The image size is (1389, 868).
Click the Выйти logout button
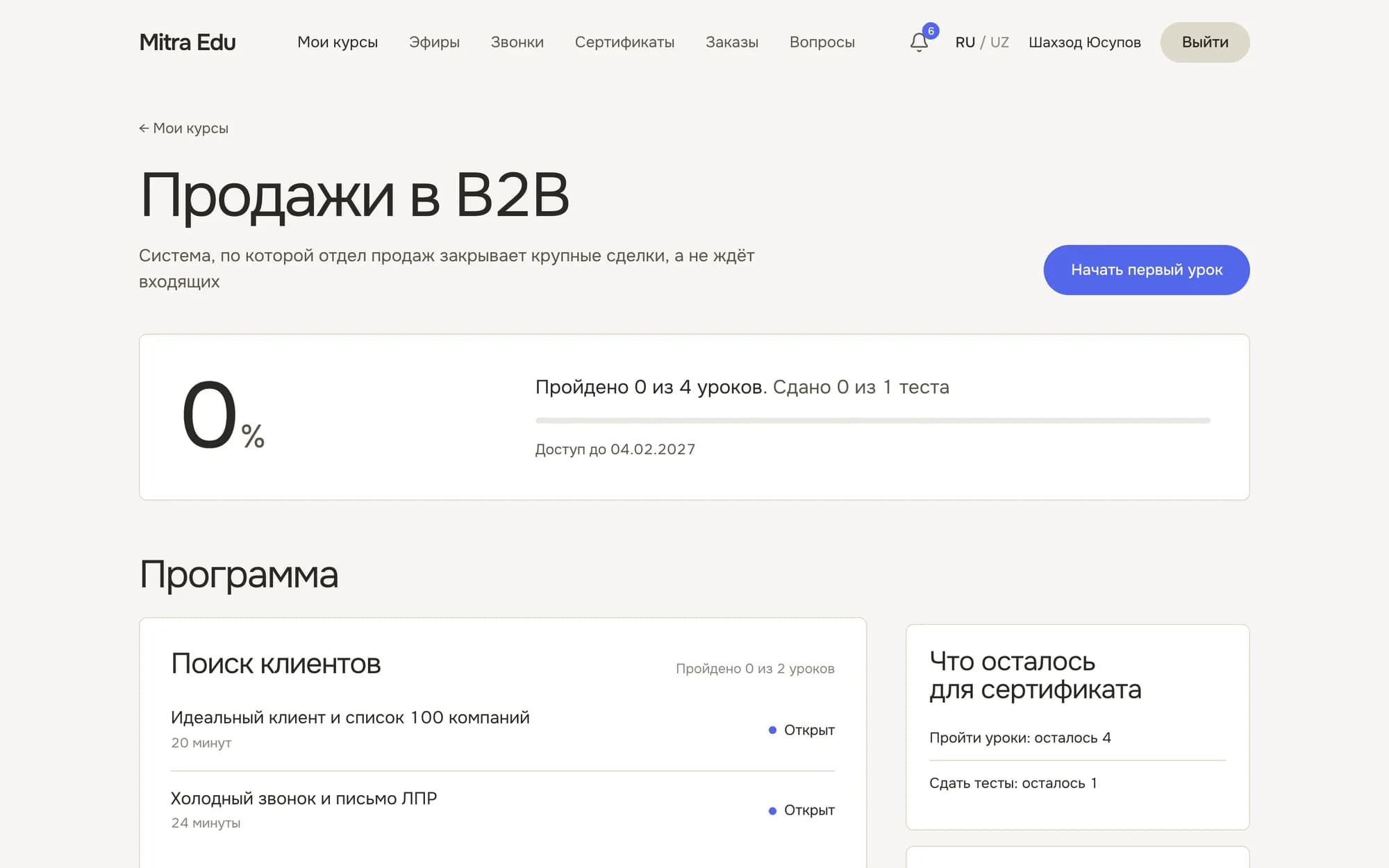coord(1205,42)
